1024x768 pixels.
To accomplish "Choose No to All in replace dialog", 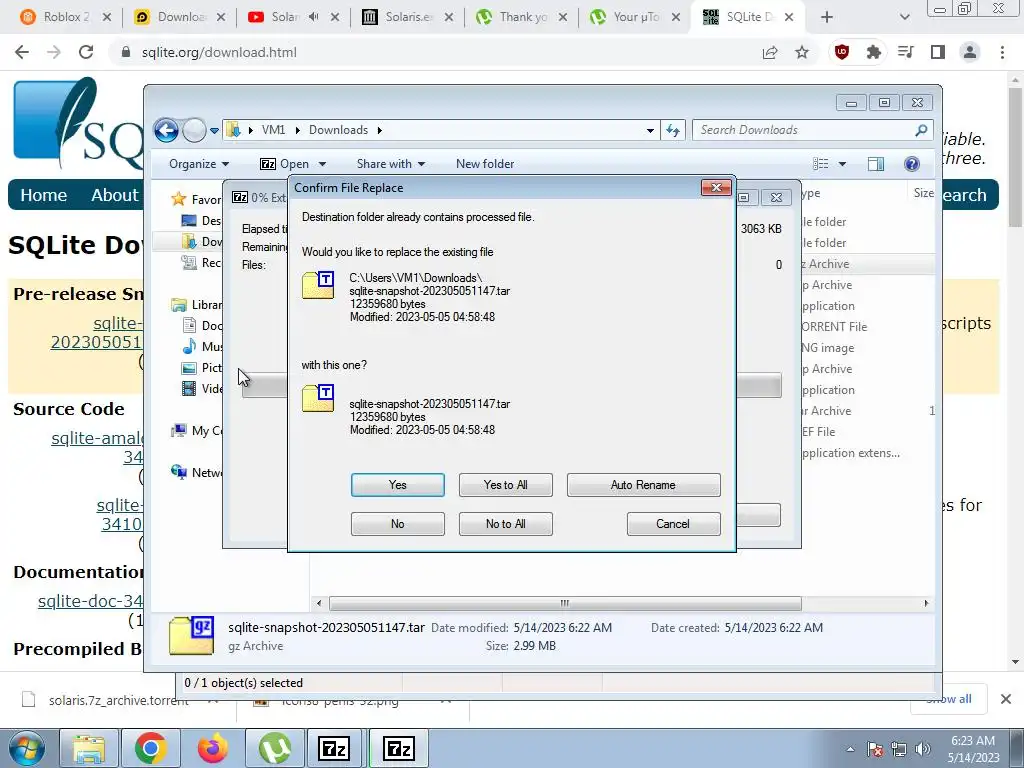I will coord(505,524).
